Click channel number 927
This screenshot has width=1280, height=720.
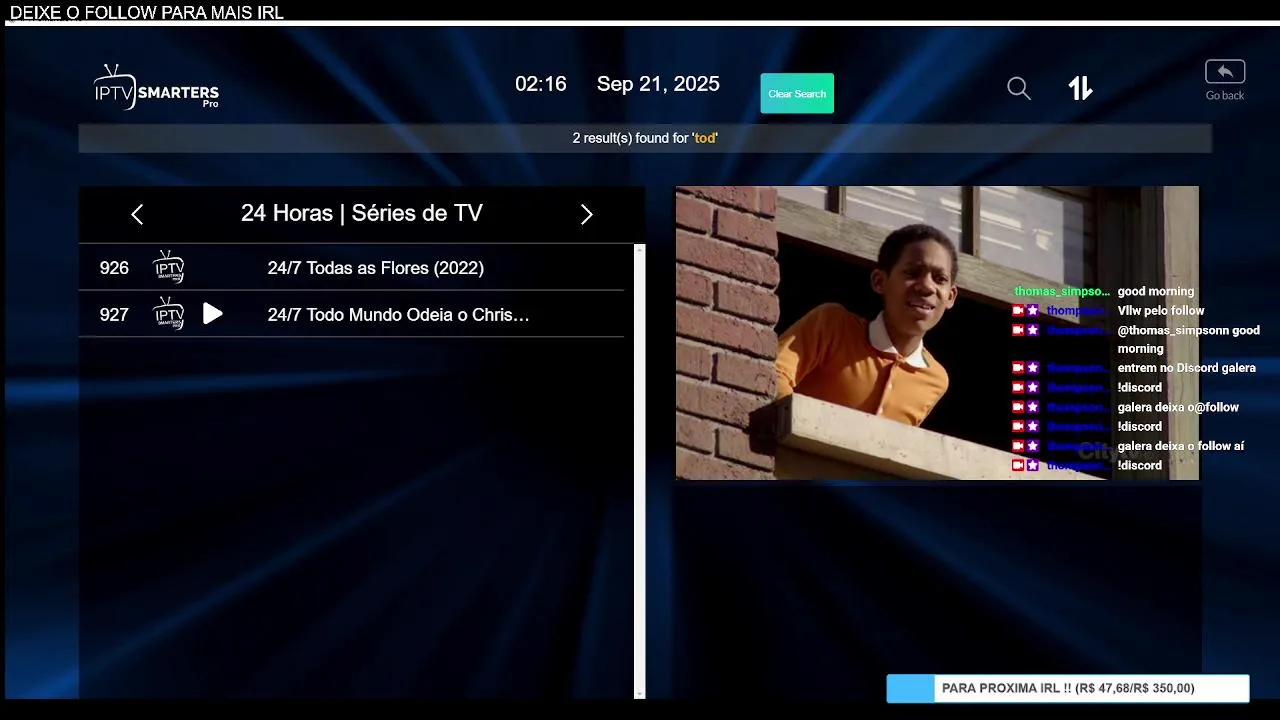tap(114, 315)
